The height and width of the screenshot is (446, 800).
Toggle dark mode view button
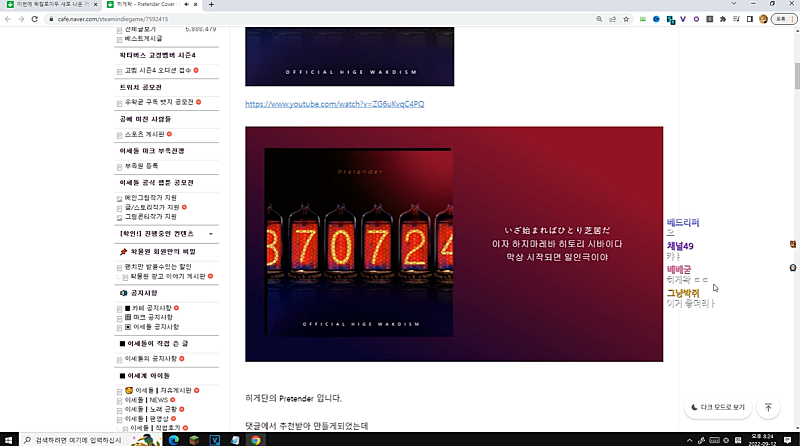[x=718, y=407]
